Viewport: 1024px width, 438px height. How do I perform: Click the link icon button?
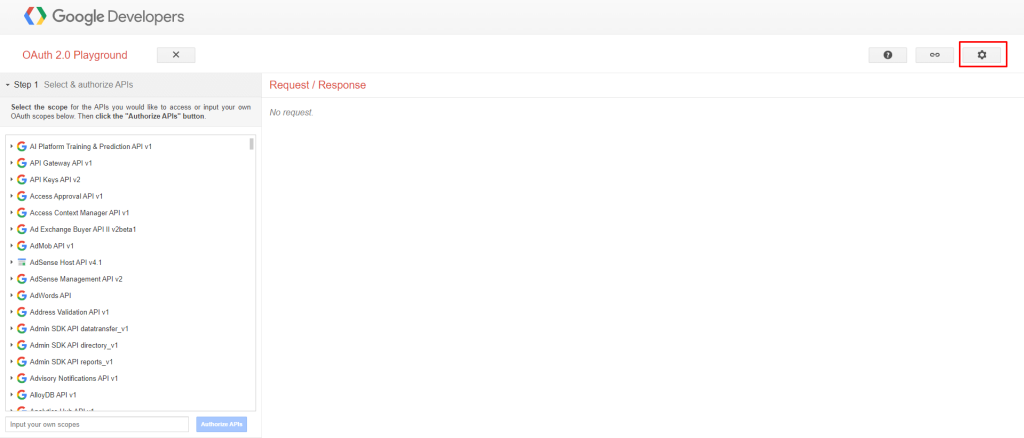pyautogui.click(x=934, y=55)
